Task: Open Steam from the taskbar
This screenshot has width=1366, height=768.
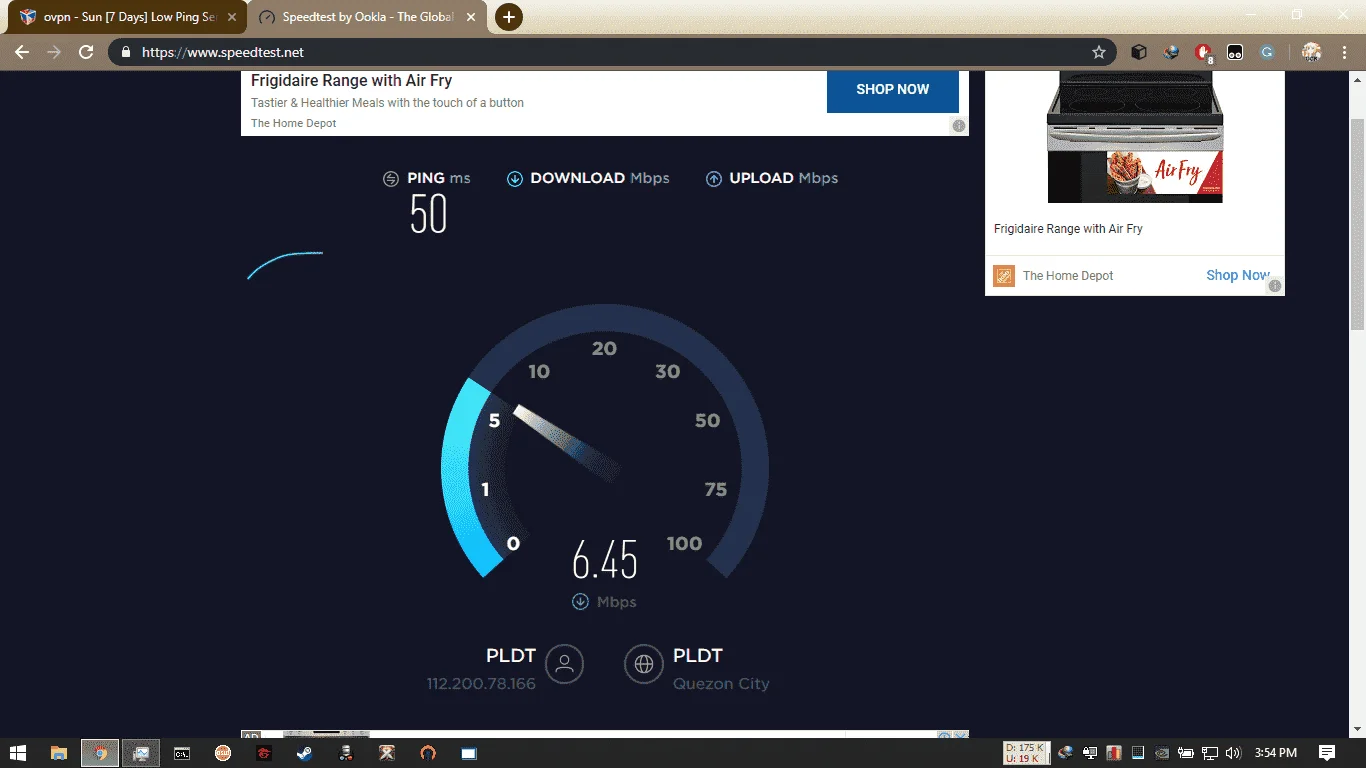Action: coord(305,753)
